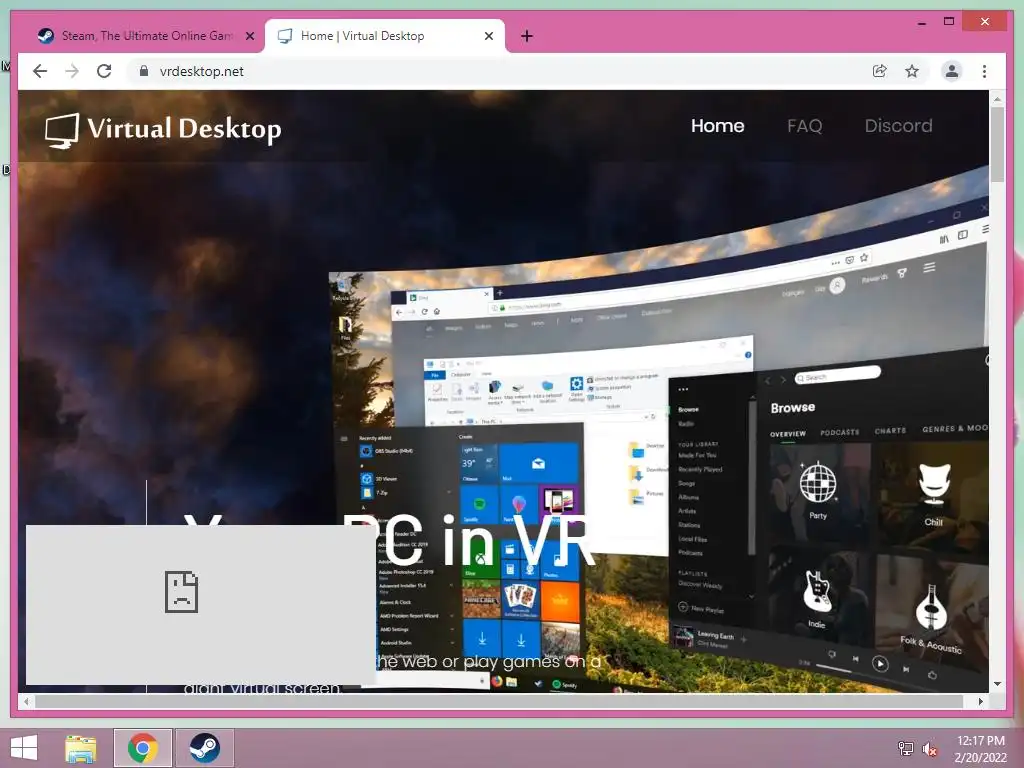Go back to the previous page
The width and height of the screenshot is (1024, 768).
(40, 71)
